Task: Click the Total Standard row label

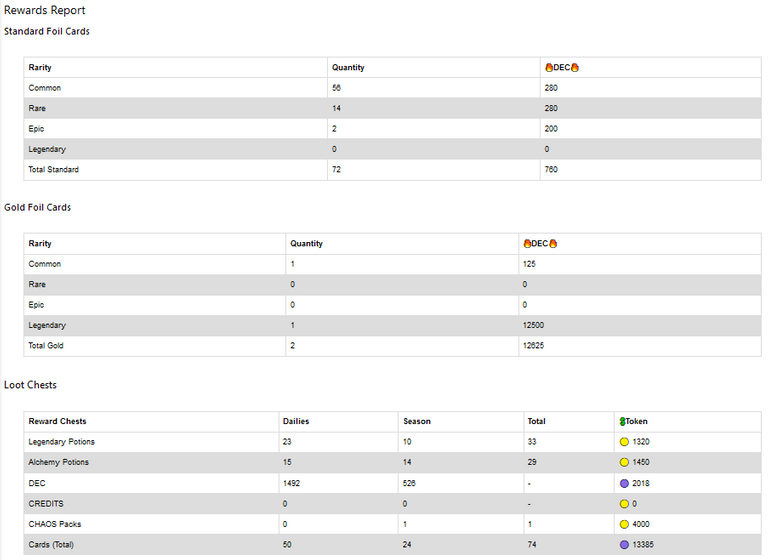Action: coord(53,170)
